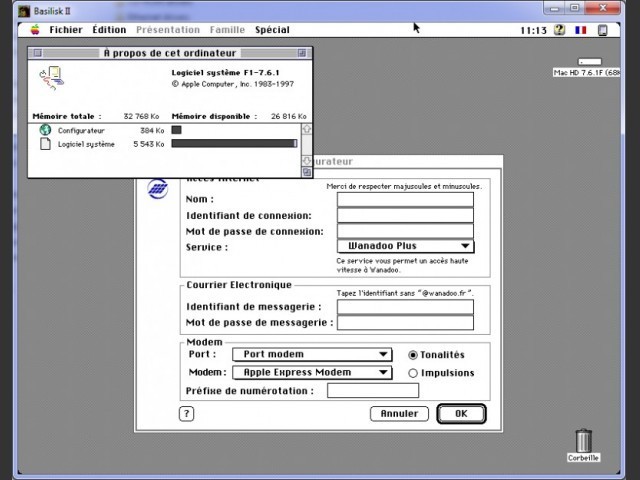
Task: Close the À propos de cet ordinateur window
Action: 38,53
